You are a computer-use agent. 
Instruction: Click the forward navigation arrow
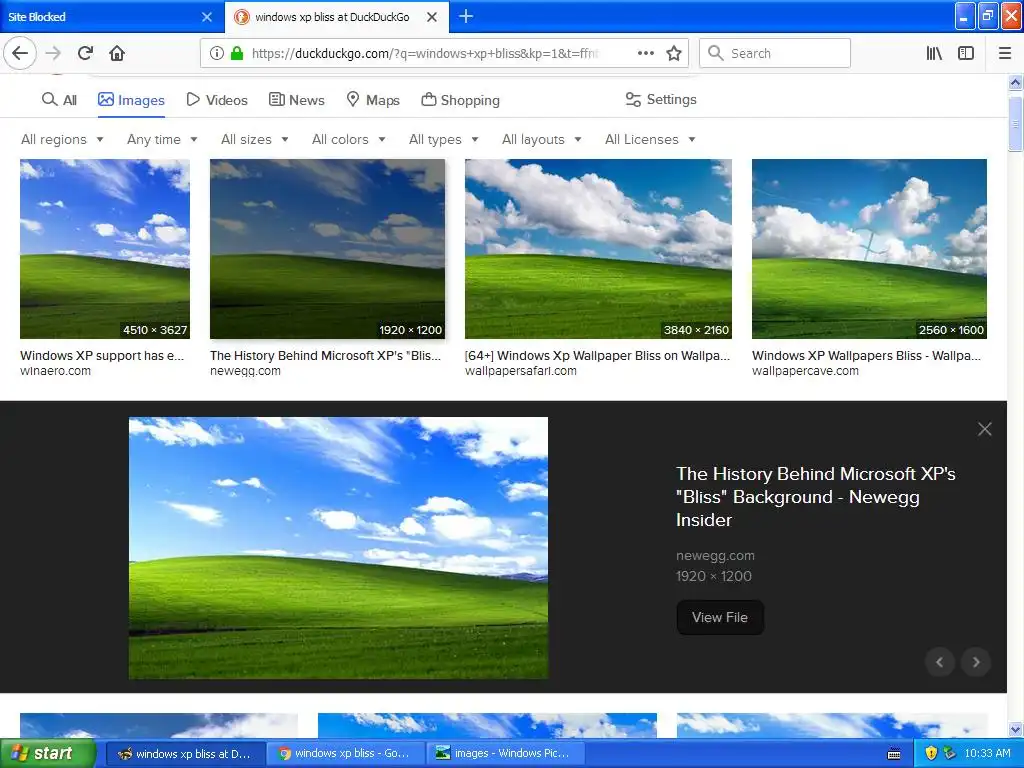coord(53,53)
